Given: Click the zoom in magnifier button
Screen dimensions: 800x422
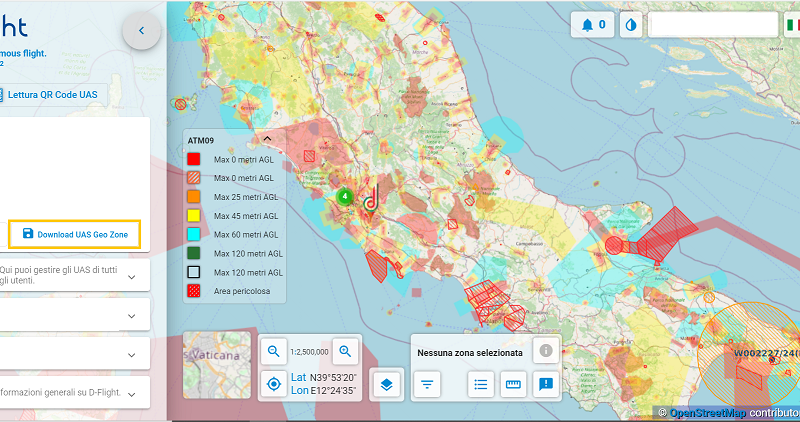Looking at the screenshot, I should pyautogui.click(x=346, y=351).
